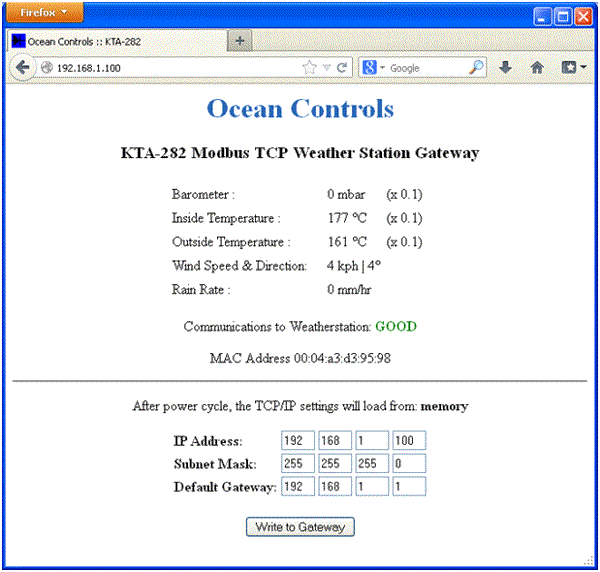Maximize the Firefox window
The width and height of the screenshot is (600, 572).
(x=563, y=17)
